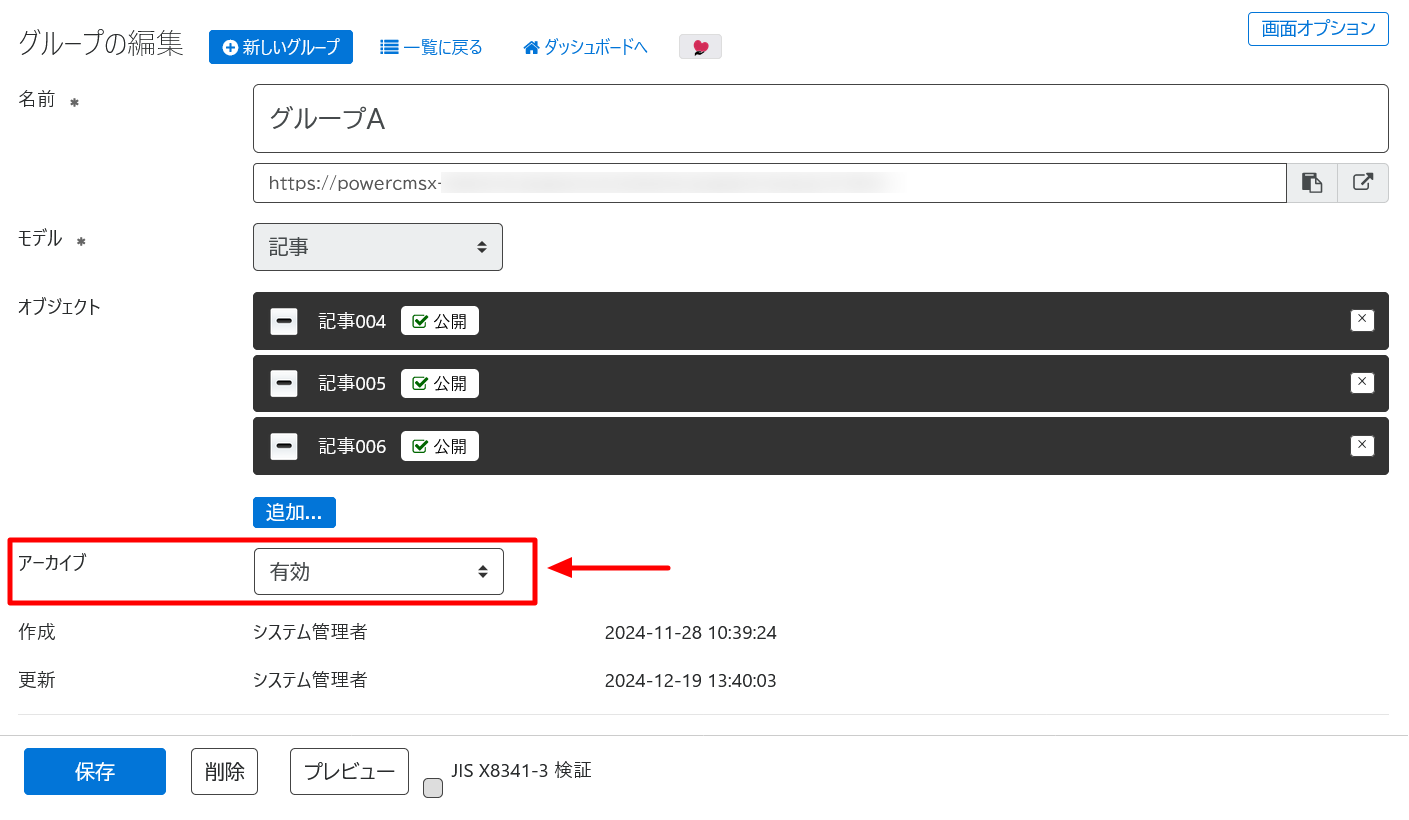Viewport: 1409px width, 820px height.
Task: Click the copy URL clipboard icon
Action: (1311, 183)
